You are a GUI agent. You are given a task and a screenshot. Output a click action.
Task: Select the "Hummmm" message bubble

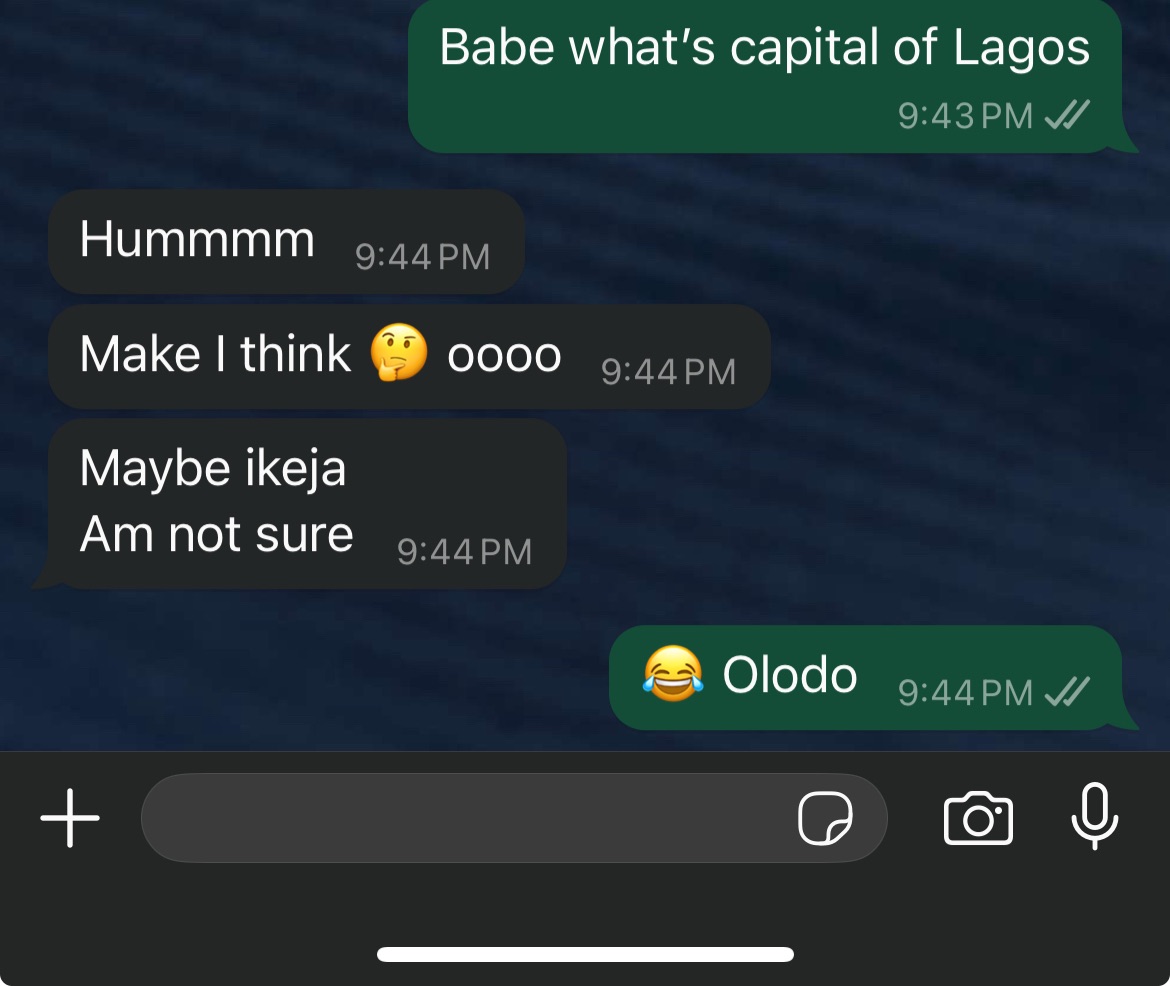tap(197, 240)
